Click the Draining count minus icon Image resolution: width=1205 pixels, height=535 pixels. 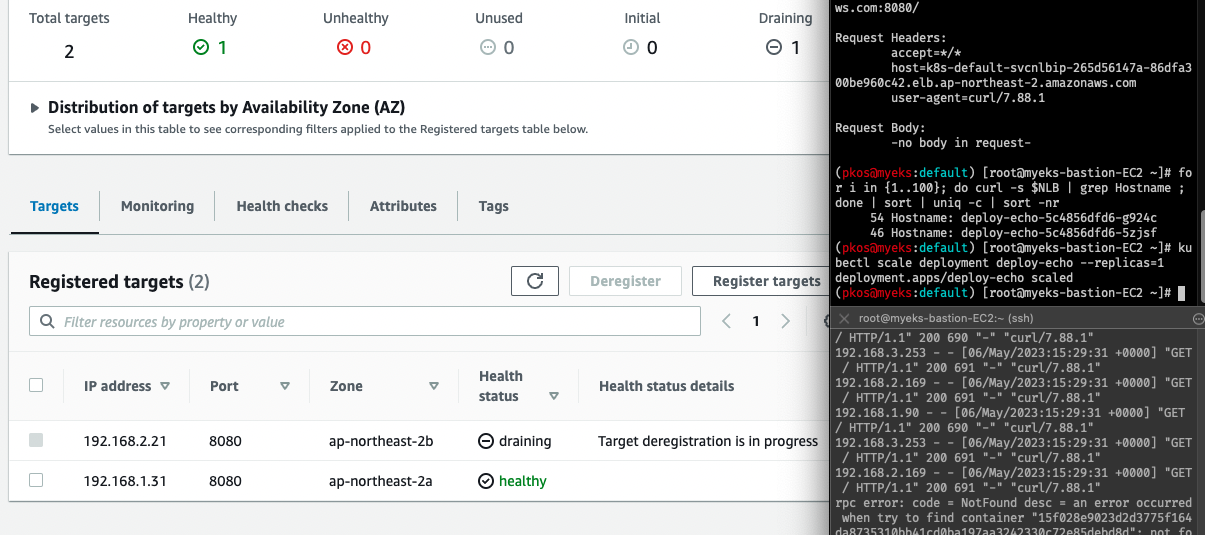coord(774,47)
